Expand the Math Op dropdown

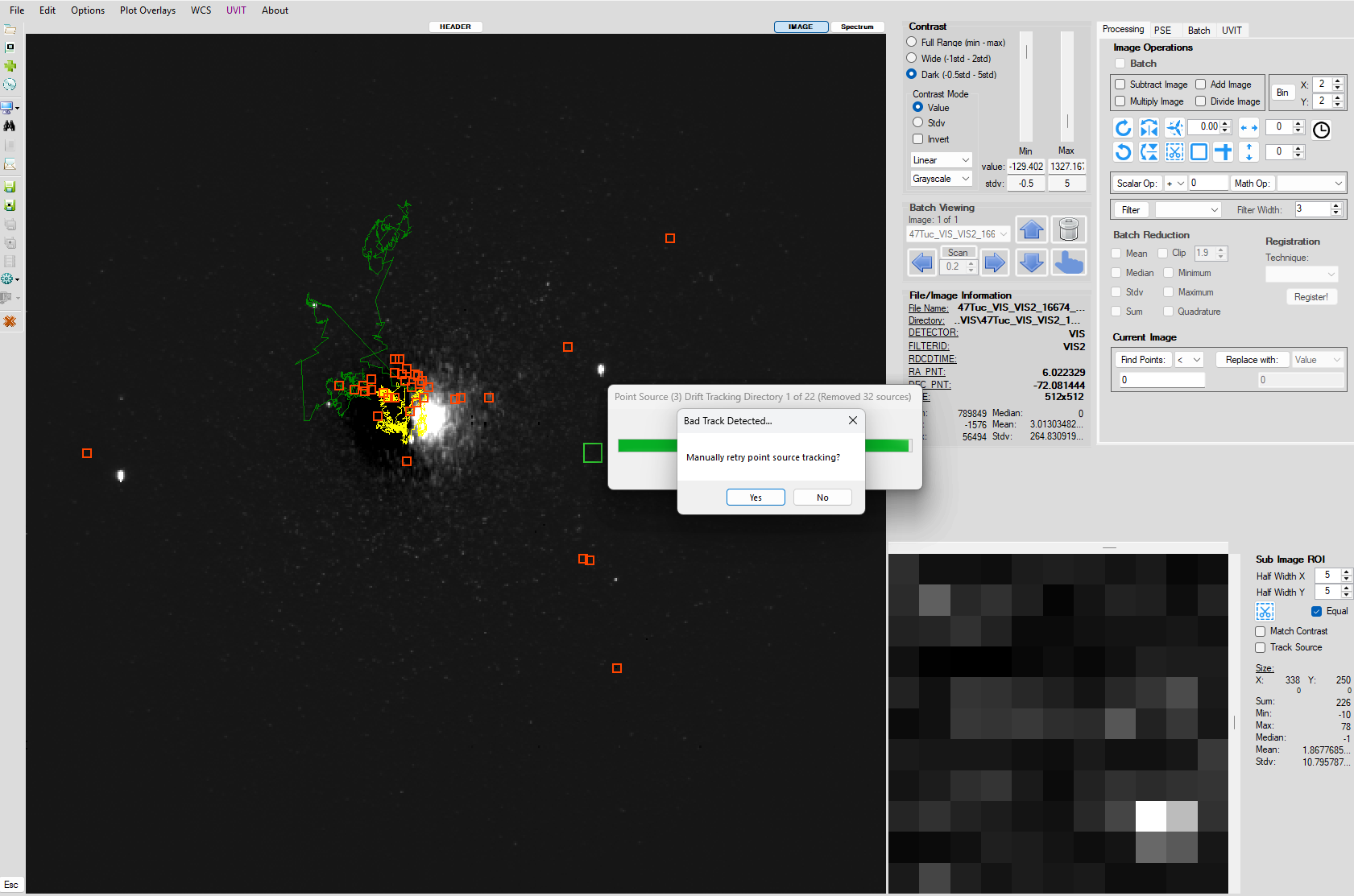coord(1311,184)
